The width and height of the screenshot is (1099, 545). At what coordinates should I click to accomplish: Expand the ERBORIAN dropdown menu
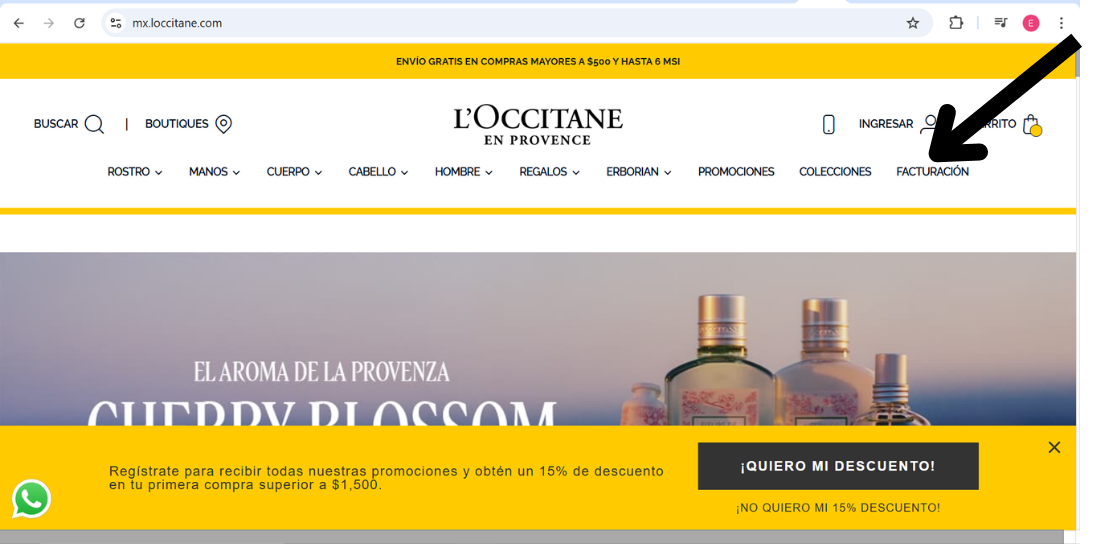tap(638, 172)
